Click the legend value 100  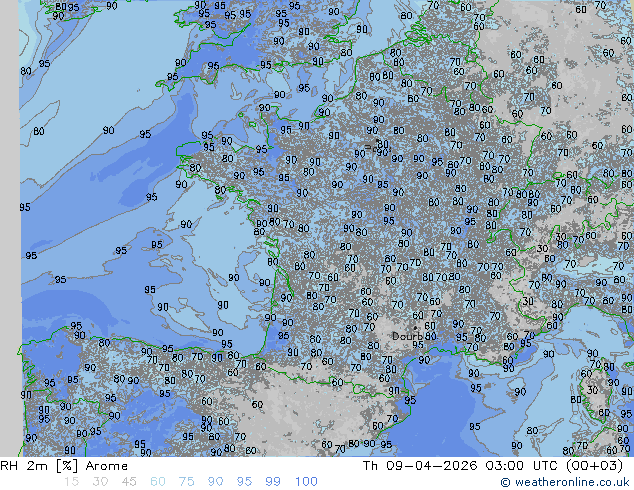[x=306, y=482]
